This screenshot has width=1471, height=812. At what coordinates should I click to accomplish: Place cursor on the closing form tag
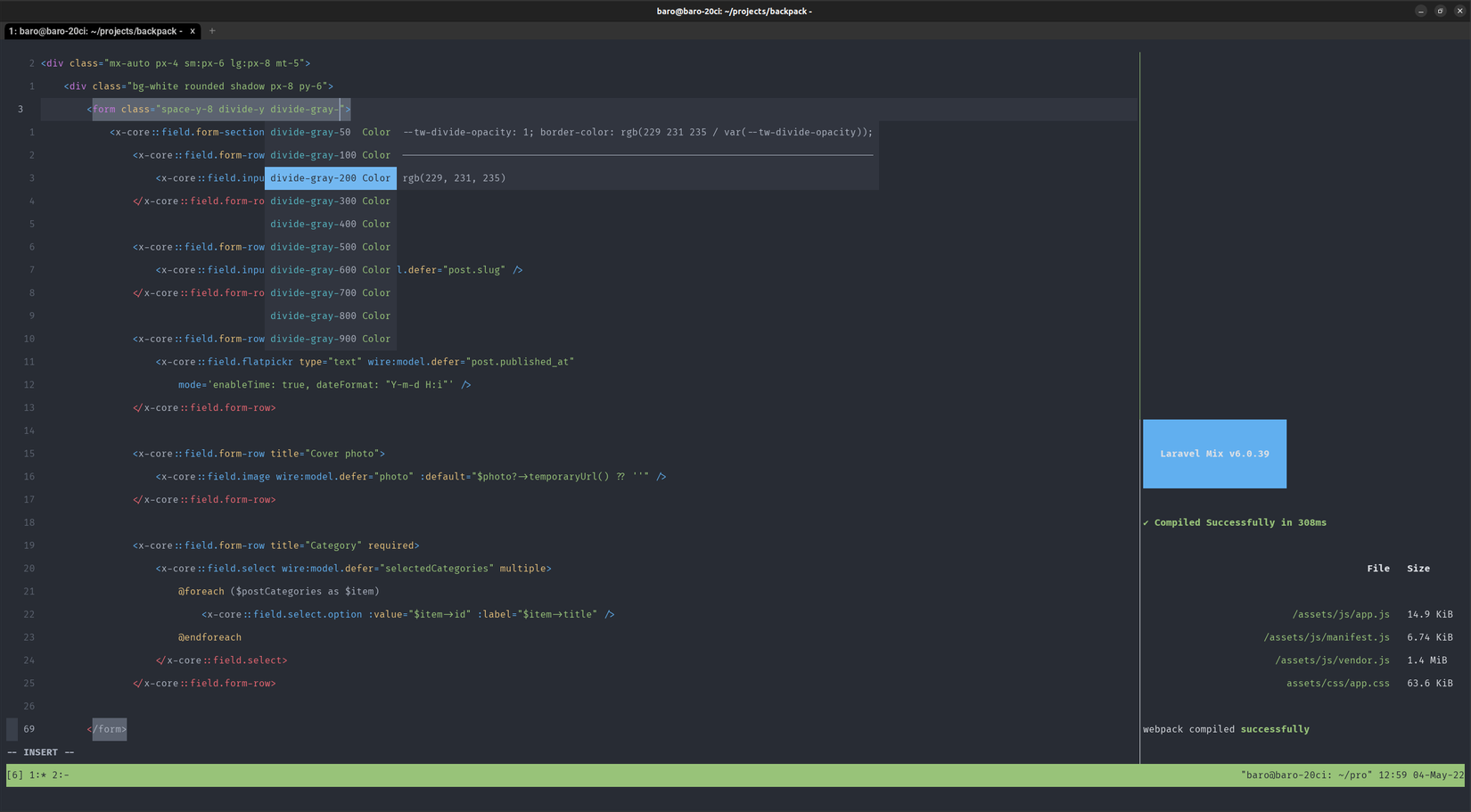click(108, 729)
